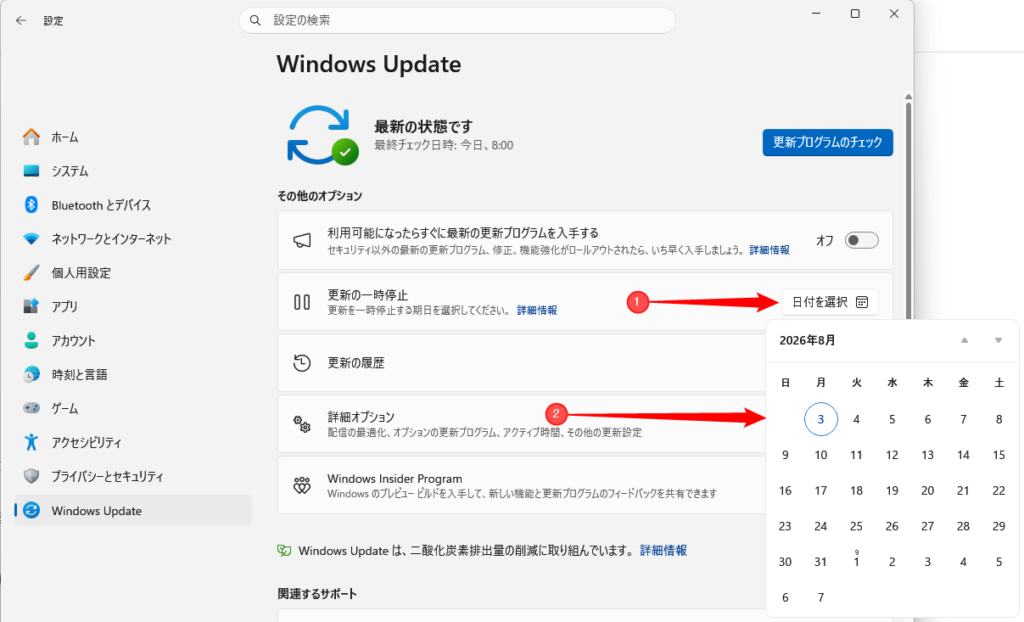1024x622 pixels.
Task: Select August 10 in the calendar
Action: (x=821, y=455)
